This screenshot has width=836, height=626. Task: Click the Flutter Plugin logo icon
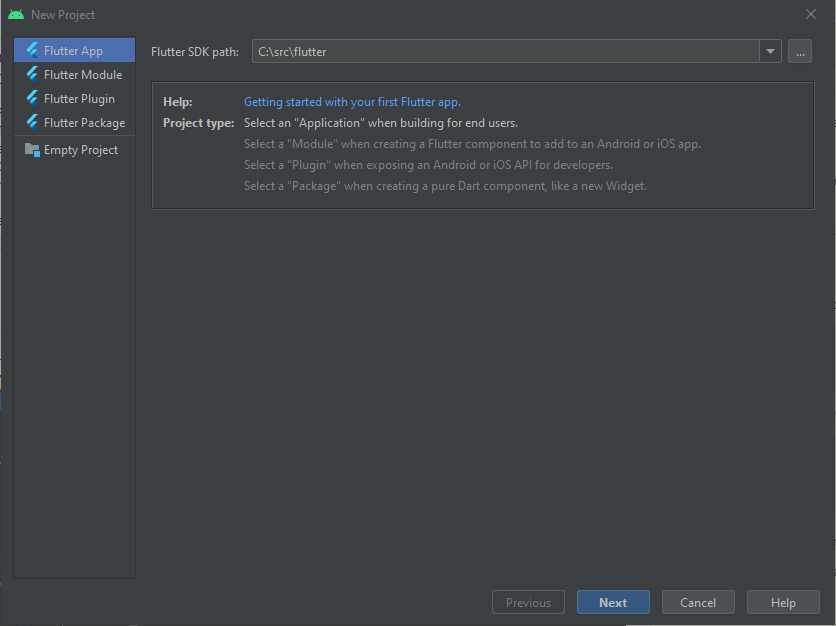point(33,98)
